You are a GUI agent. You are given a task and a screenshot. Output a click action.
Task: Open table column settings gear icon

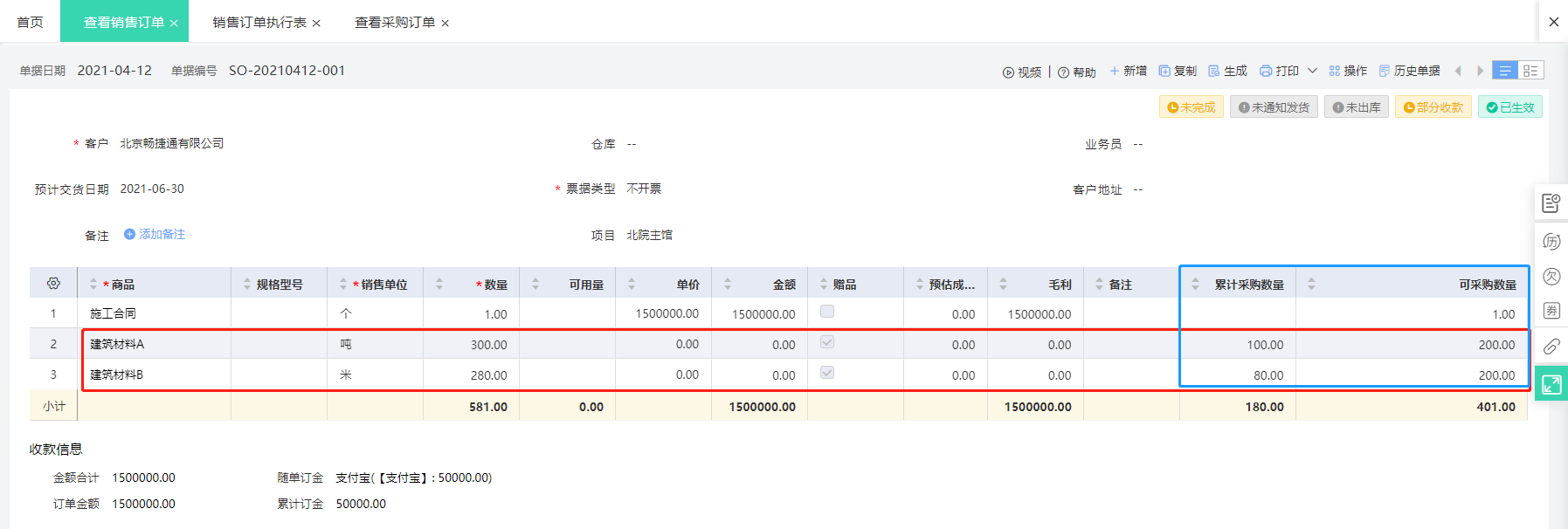[53, 284]
